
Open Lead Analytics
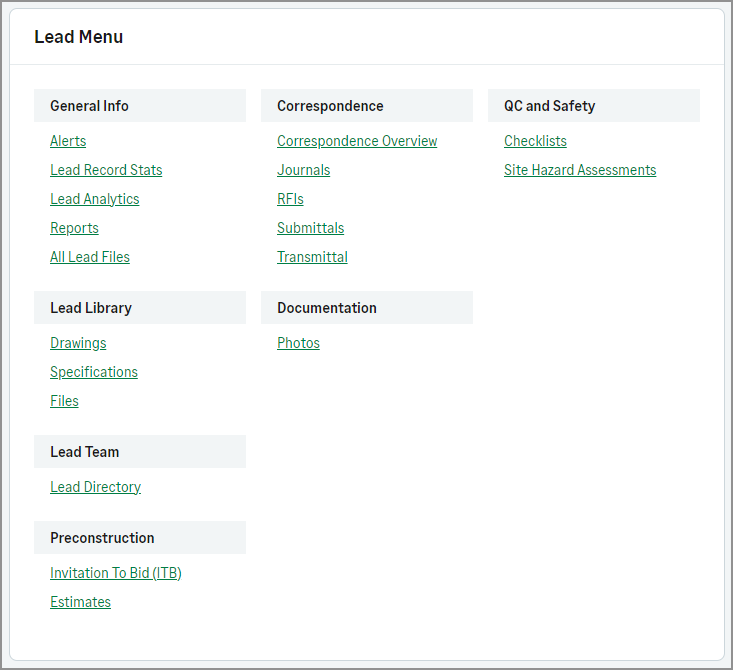[x=94, y=199]
